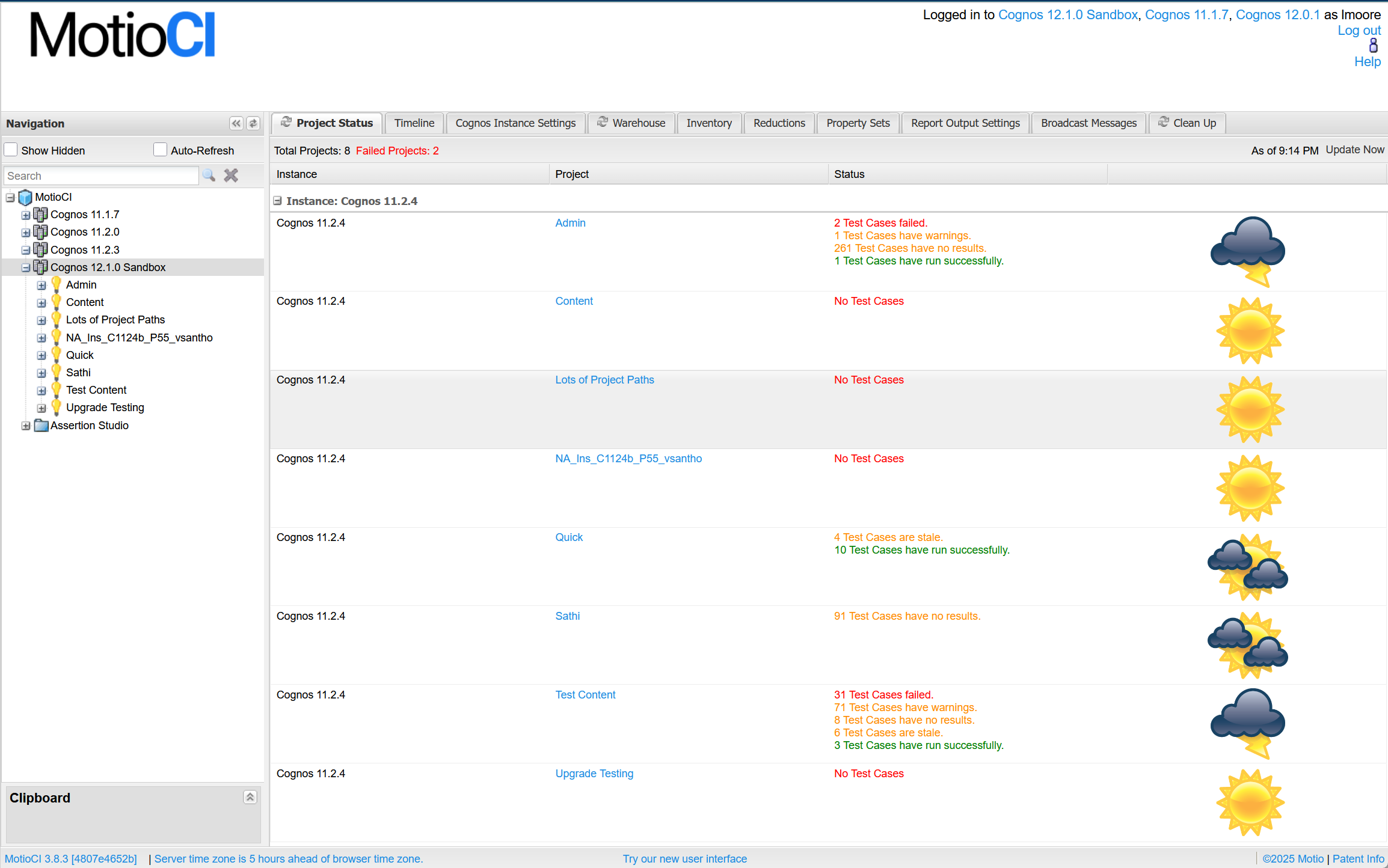The height and width of the screenshot is (868, 1388).
Task: Expand the Clipboard panel chevron icon
Action: point(250,797)
